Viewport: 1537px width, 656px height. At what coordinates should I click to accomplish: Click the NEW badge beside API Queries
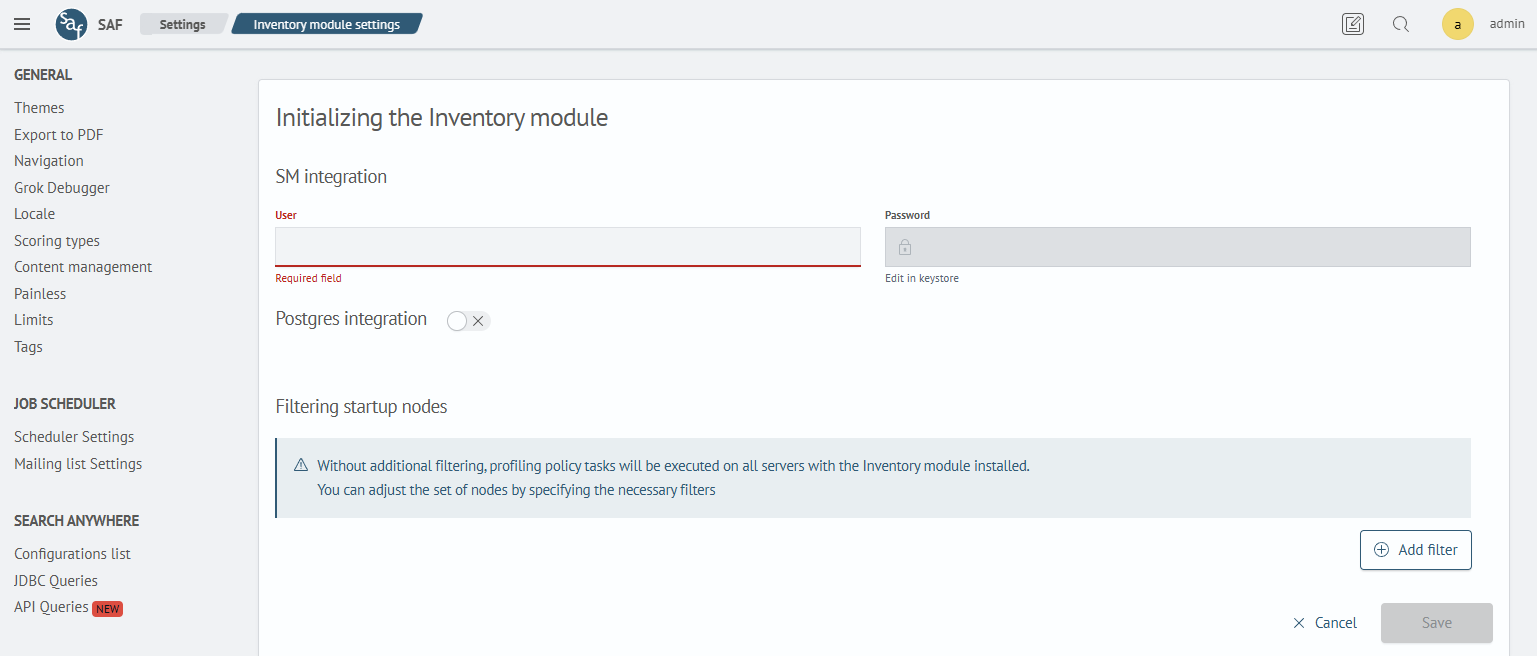[x=107, y=609]
